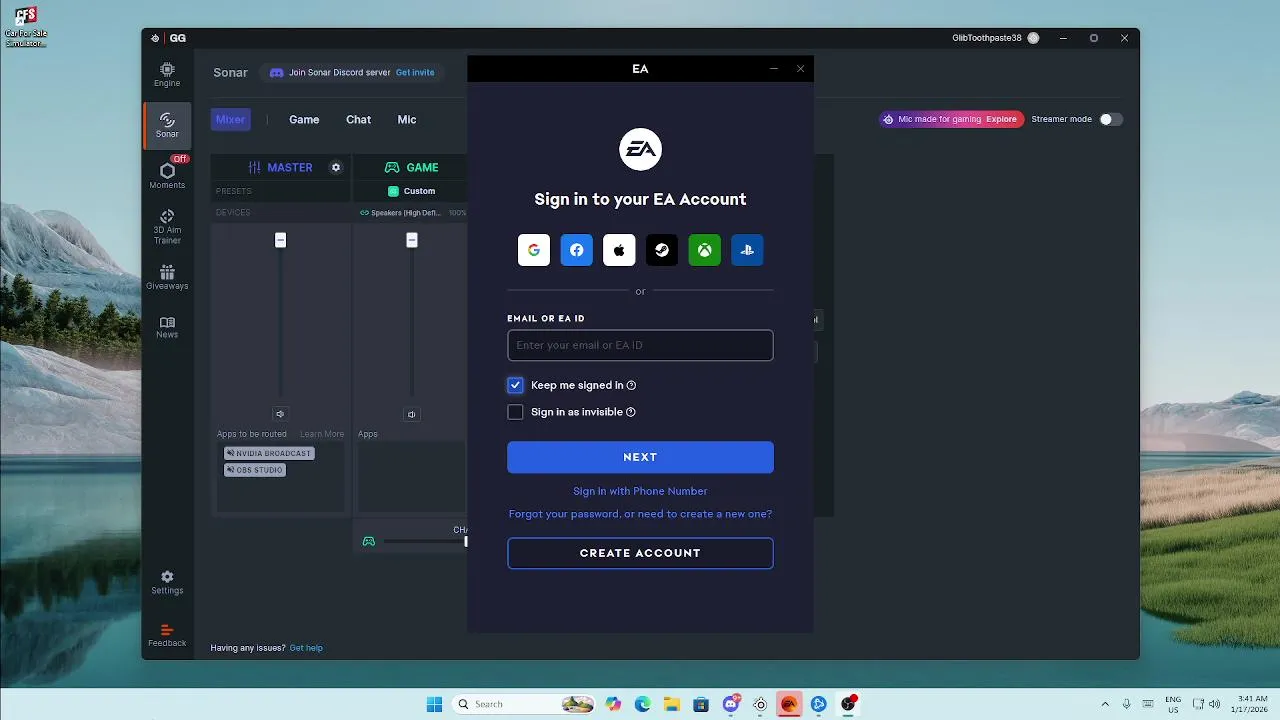Viewport: 1280px width, 720px height.
Task: Sign in with the Google icon
Action: click(534, 250)
